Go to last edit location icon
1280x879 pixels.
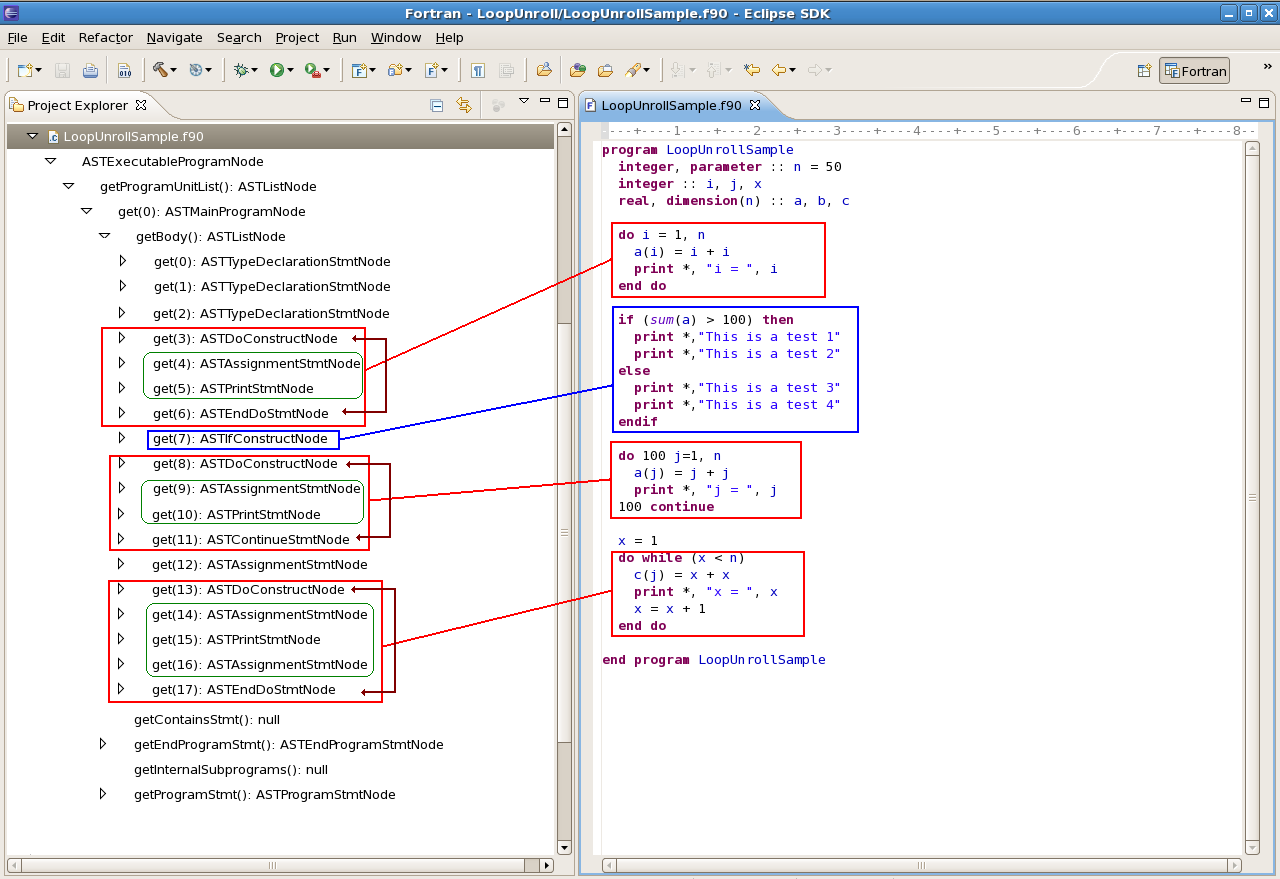point(752,70)
